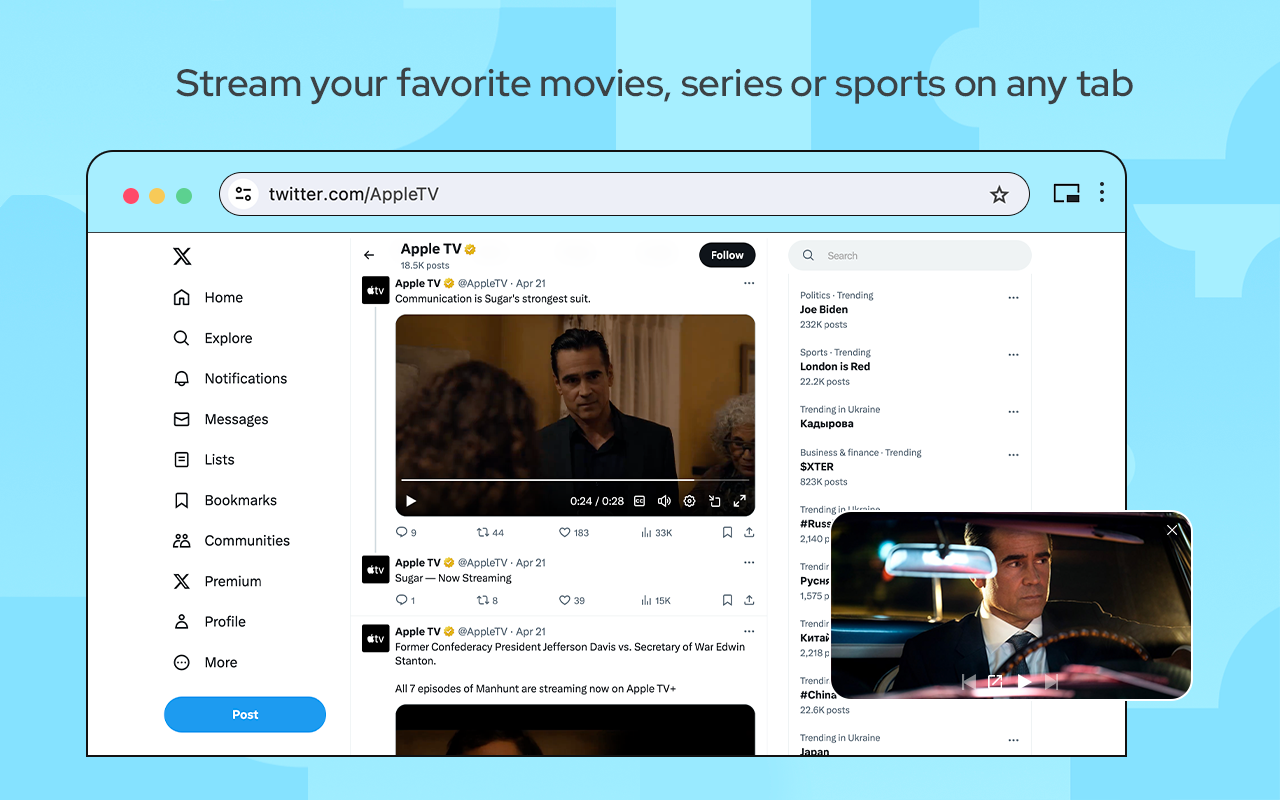Viewport: 1280px width, 800px height.
Task: Bookmark page with the star icon
Action: point(999,194)
